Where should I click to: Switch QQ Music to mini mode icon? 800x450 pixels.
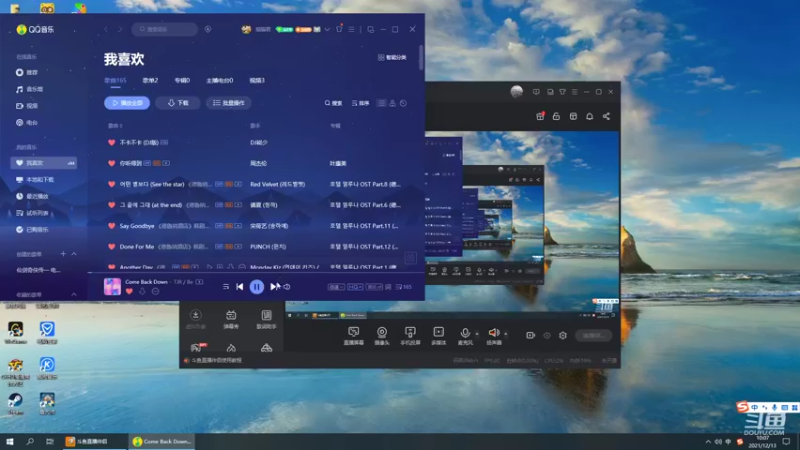(x=370, y=30)
